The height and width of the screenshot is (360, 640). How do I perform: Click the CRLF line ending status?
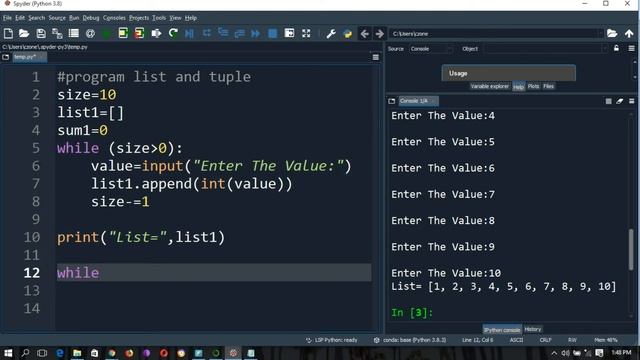click(545, 340)
